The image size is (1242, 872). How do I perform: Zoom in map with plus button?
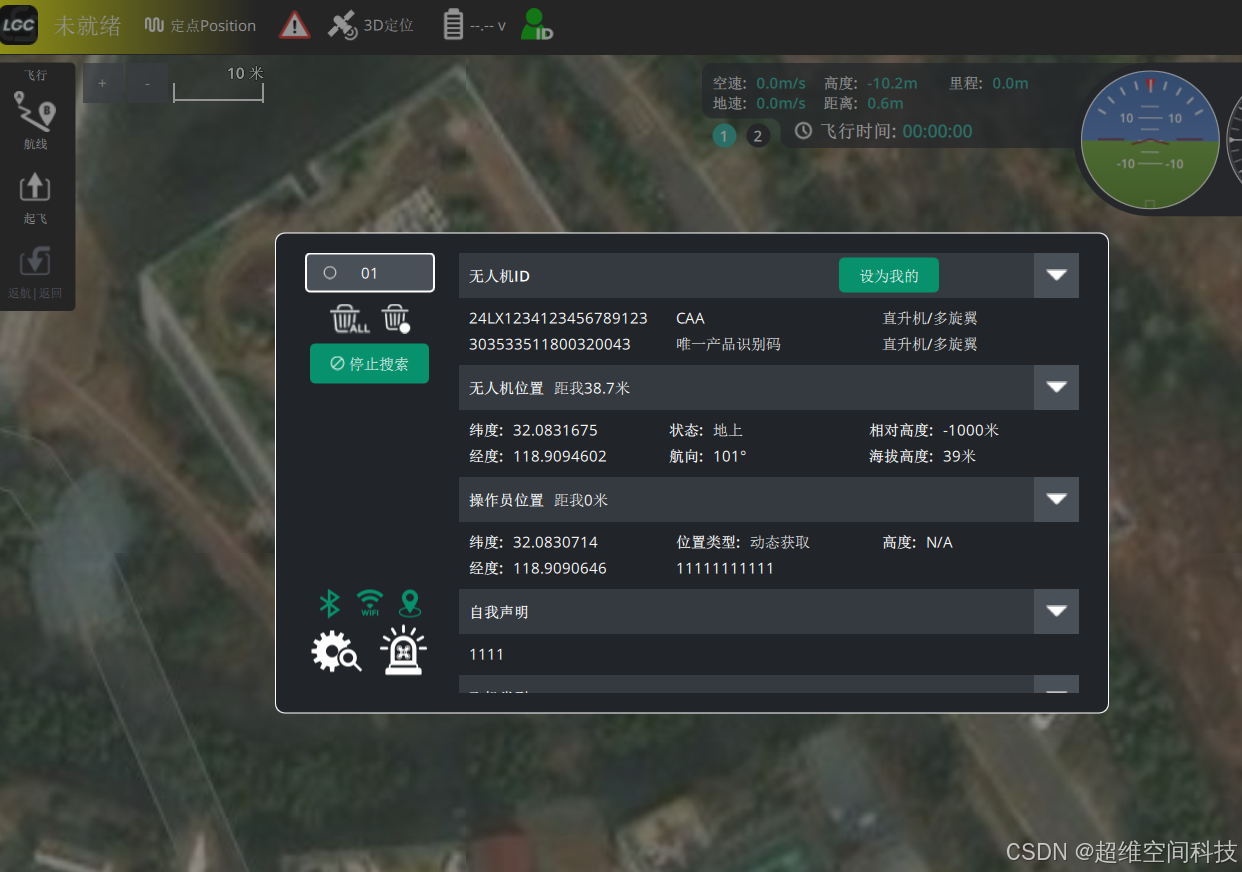click(102, 84)
